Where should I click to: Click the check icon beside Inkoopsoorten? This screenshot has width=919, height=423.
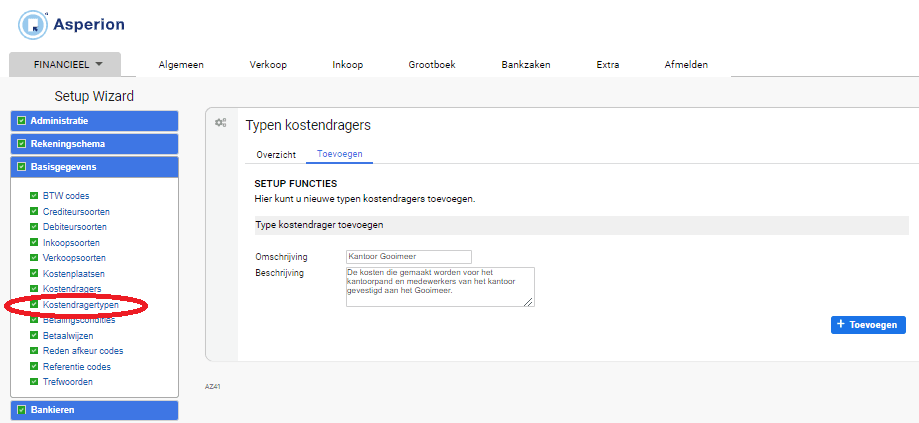34,243
